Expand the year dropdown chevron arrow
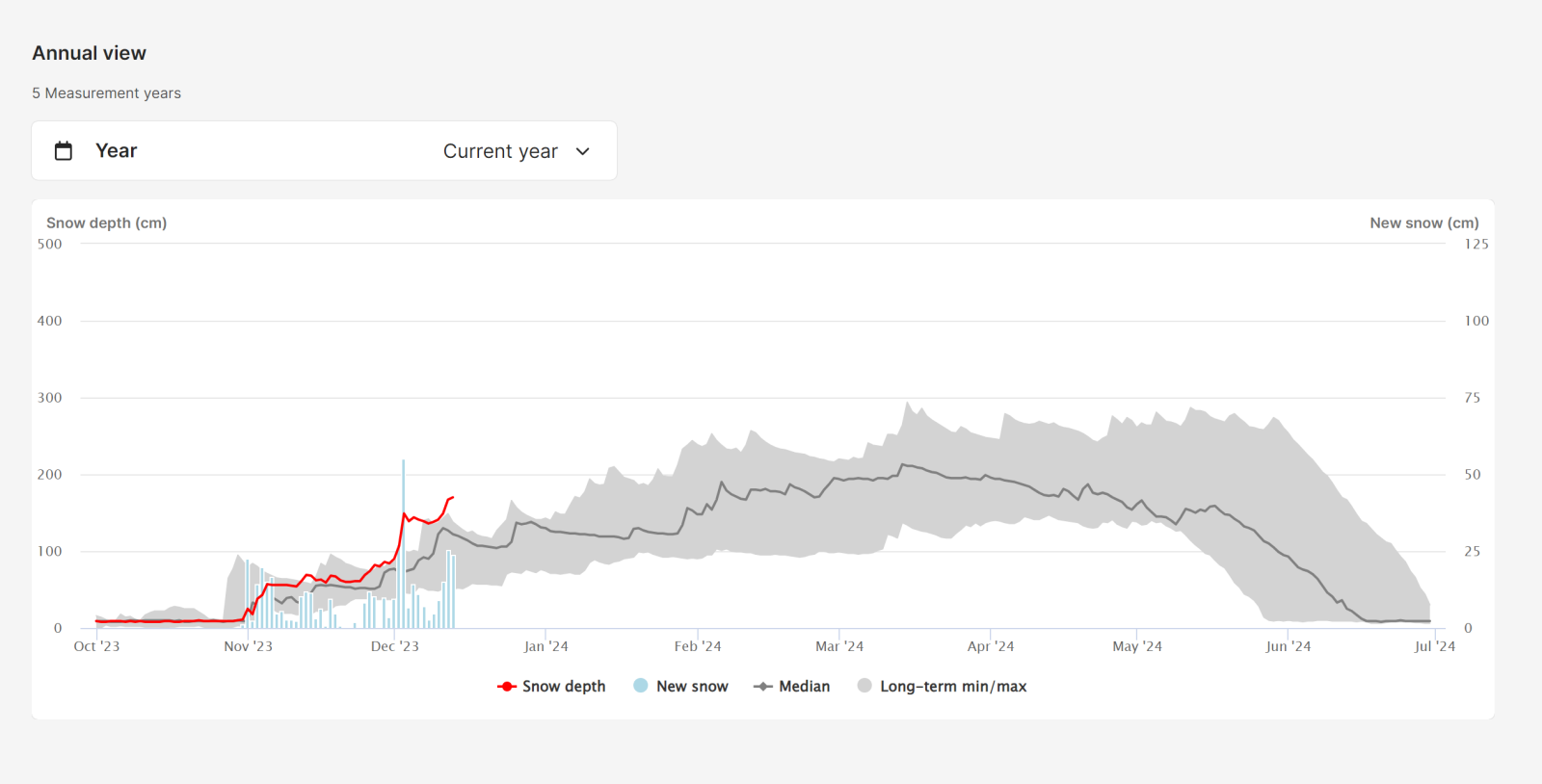The width and height of the screenshot is (1542, 784). 582,151
